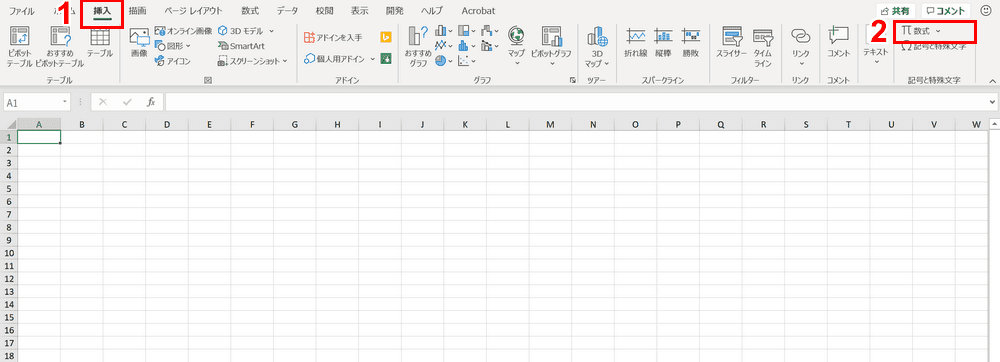Insert online pictures (オンライン画像)
This screenshot has height=362, width=1000.
(x=183, y=31)
